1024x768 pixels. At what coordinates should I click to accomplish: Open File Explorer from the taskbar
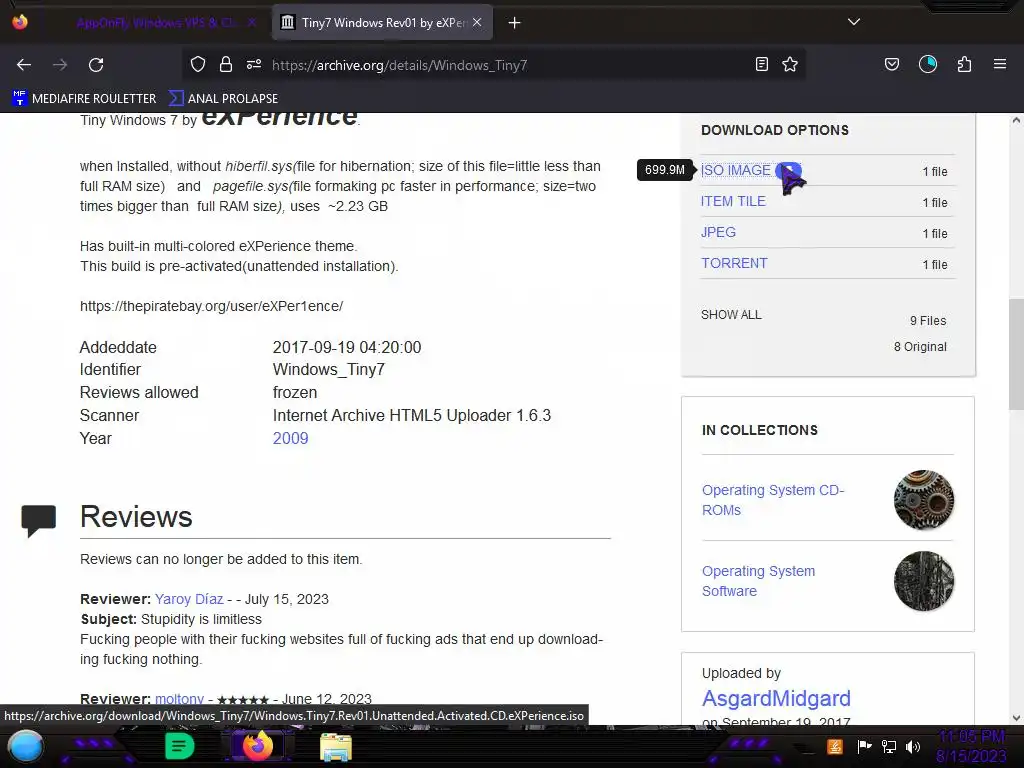[336, 746]
